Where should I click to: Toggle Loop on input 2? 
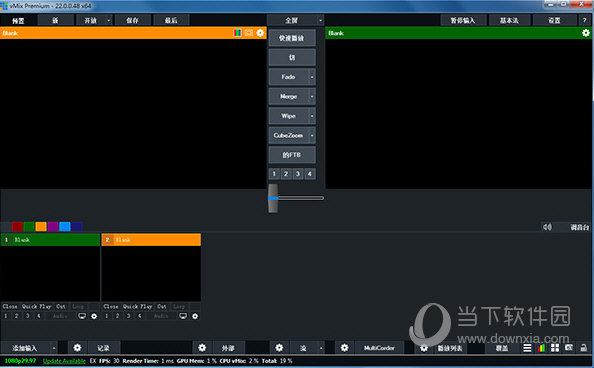coord(179,306)
